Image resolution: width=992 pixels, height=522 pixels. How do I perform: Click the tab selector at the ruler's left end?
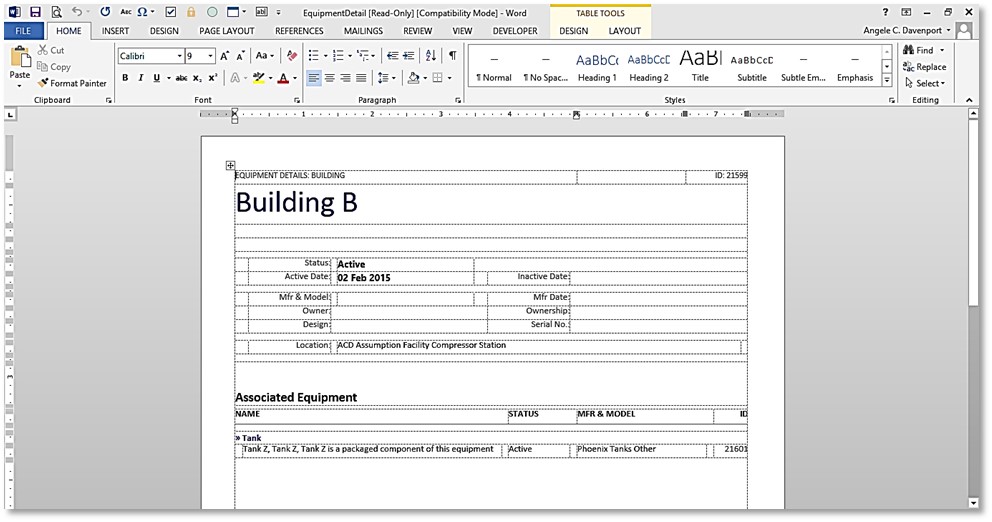click(10, 115)
